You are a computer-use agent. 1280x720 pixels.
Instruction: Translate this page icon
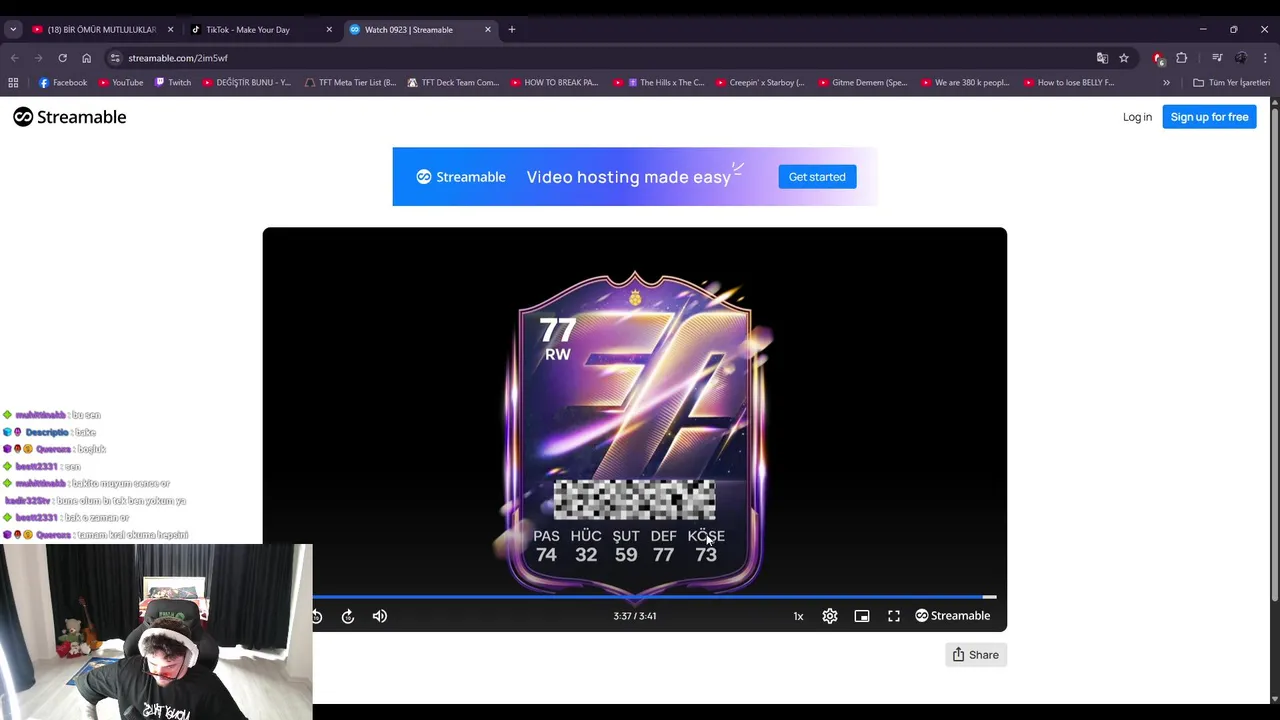coord(1102,58)
